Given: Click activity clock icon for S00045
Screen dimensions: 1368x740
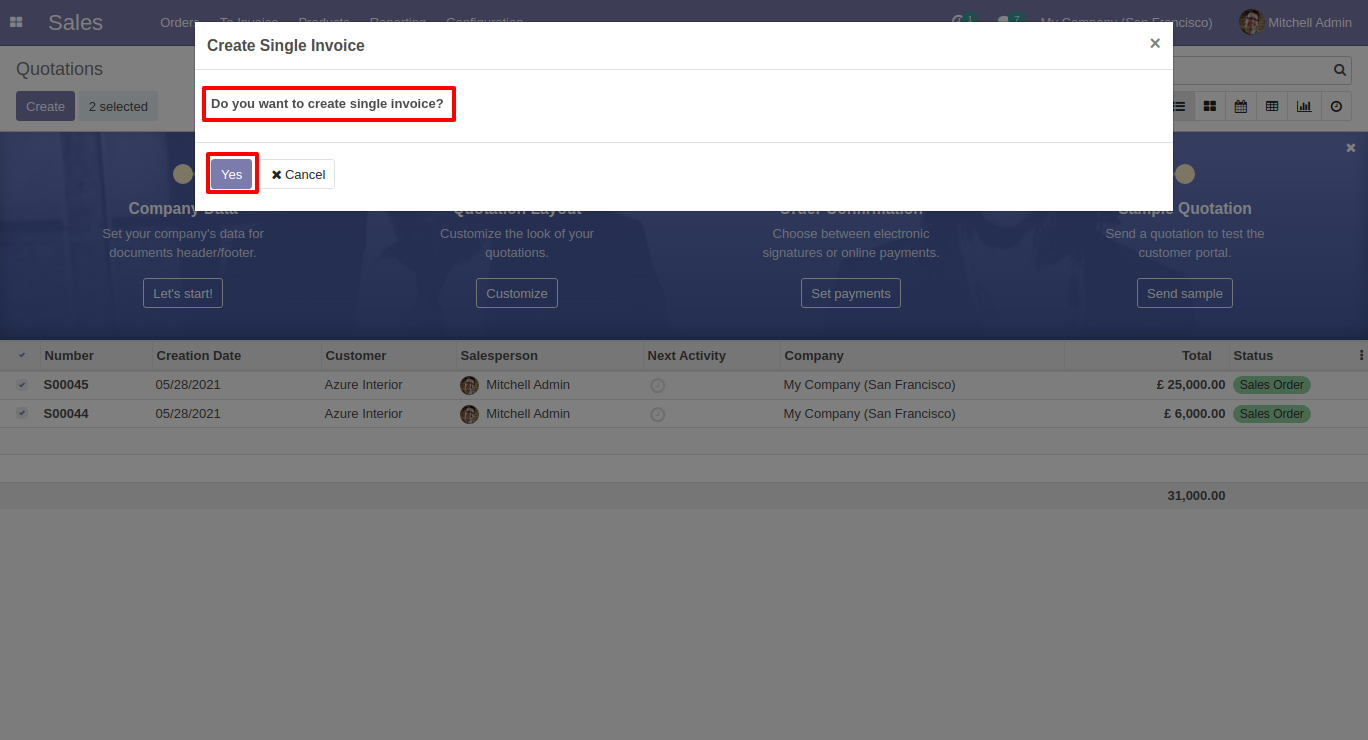Looking at the screenshot, I should click(x=657, y=385).
